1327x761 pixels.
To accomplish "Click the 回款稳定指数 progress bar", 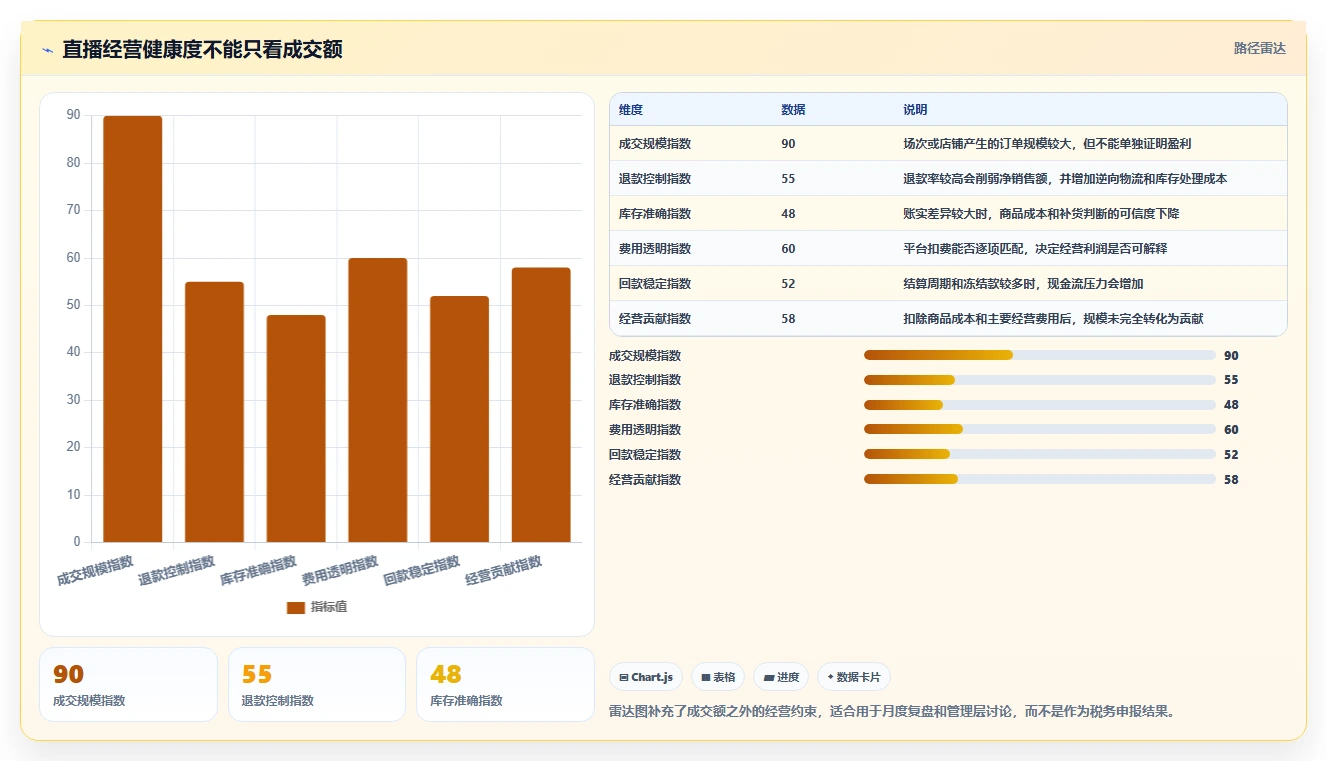I will (1040, 455).
